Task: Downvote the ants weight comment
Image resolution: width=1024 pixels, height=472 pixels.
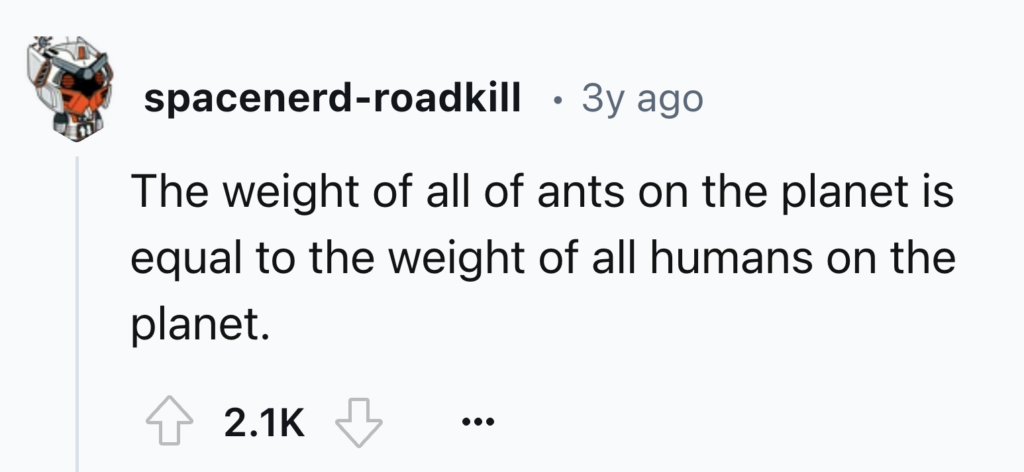Action: click(356, 423)
